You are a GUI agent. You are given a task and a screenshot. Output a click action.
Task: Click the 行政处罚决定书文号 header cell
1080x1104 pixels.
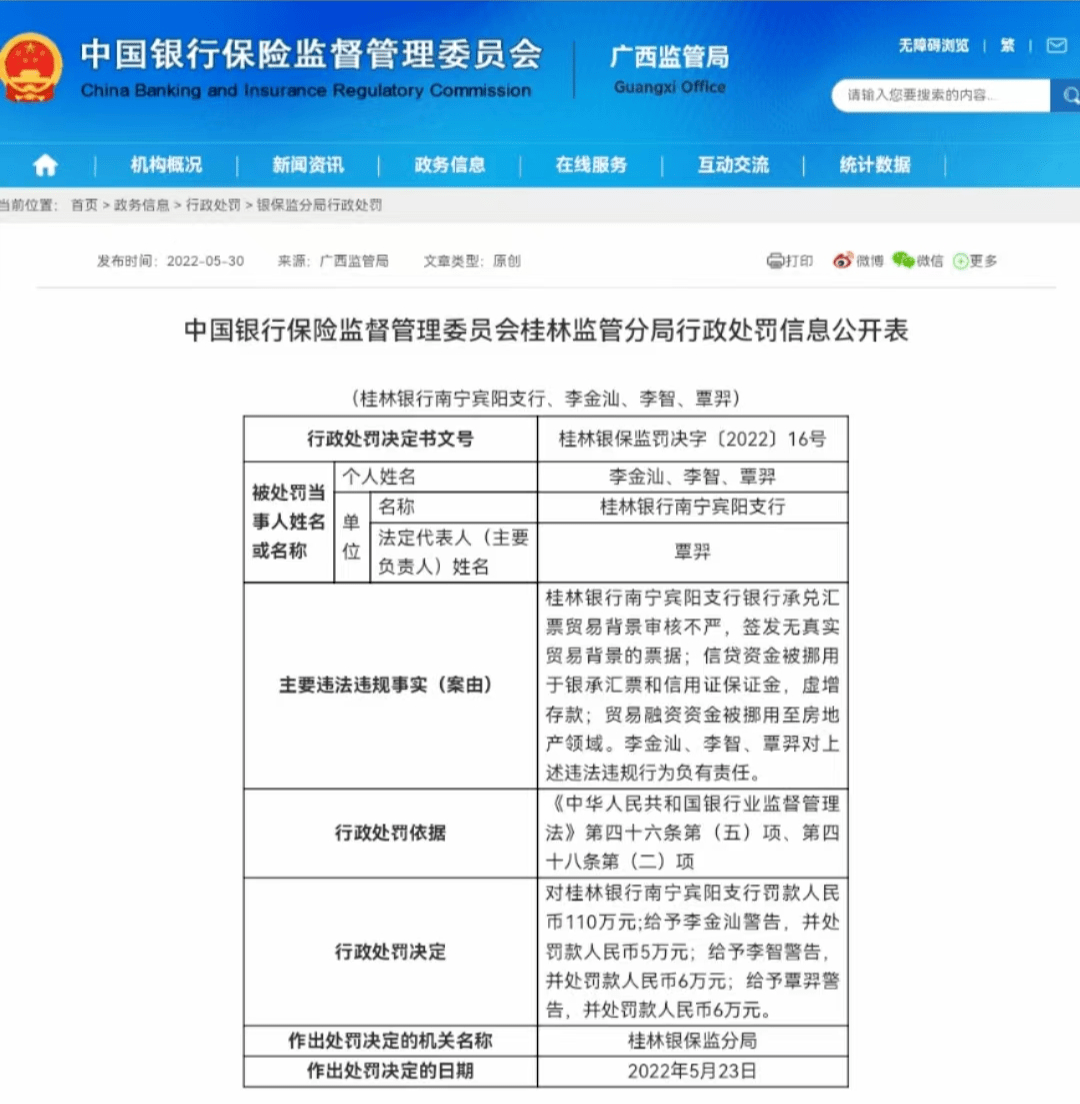coord(391,439)
